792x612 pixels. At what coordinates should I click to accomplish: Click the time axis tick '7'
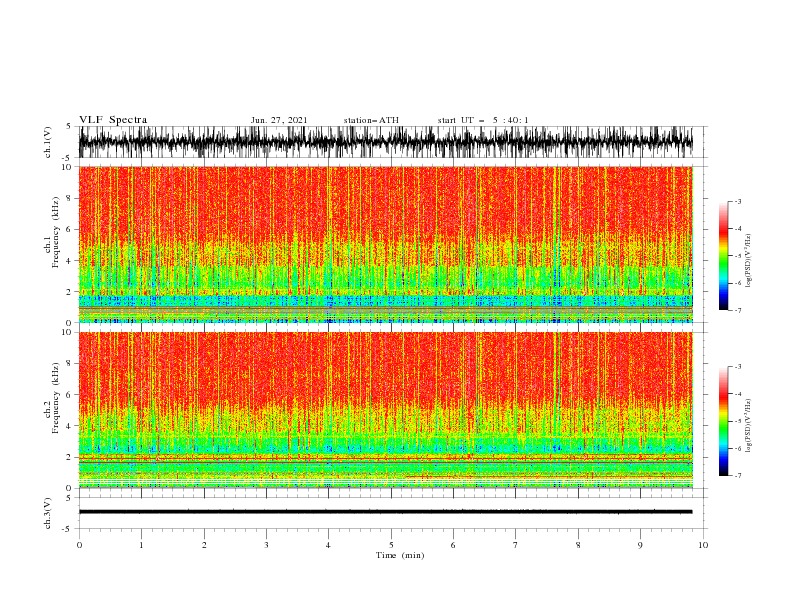516,545
